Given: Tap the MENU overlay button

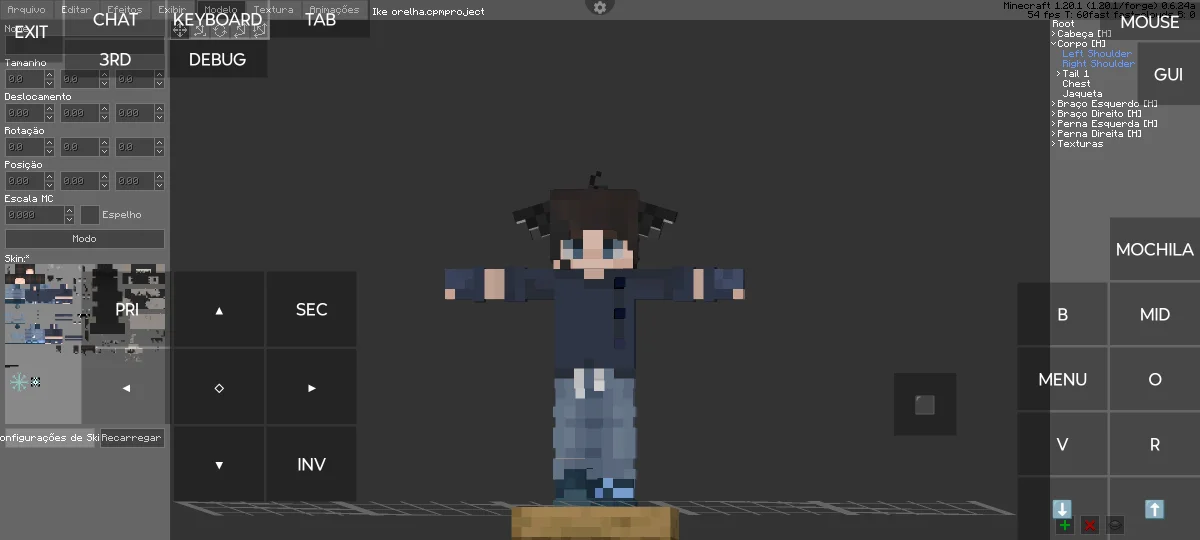Looking at the screenshot, I should [x=1063, y=380].
